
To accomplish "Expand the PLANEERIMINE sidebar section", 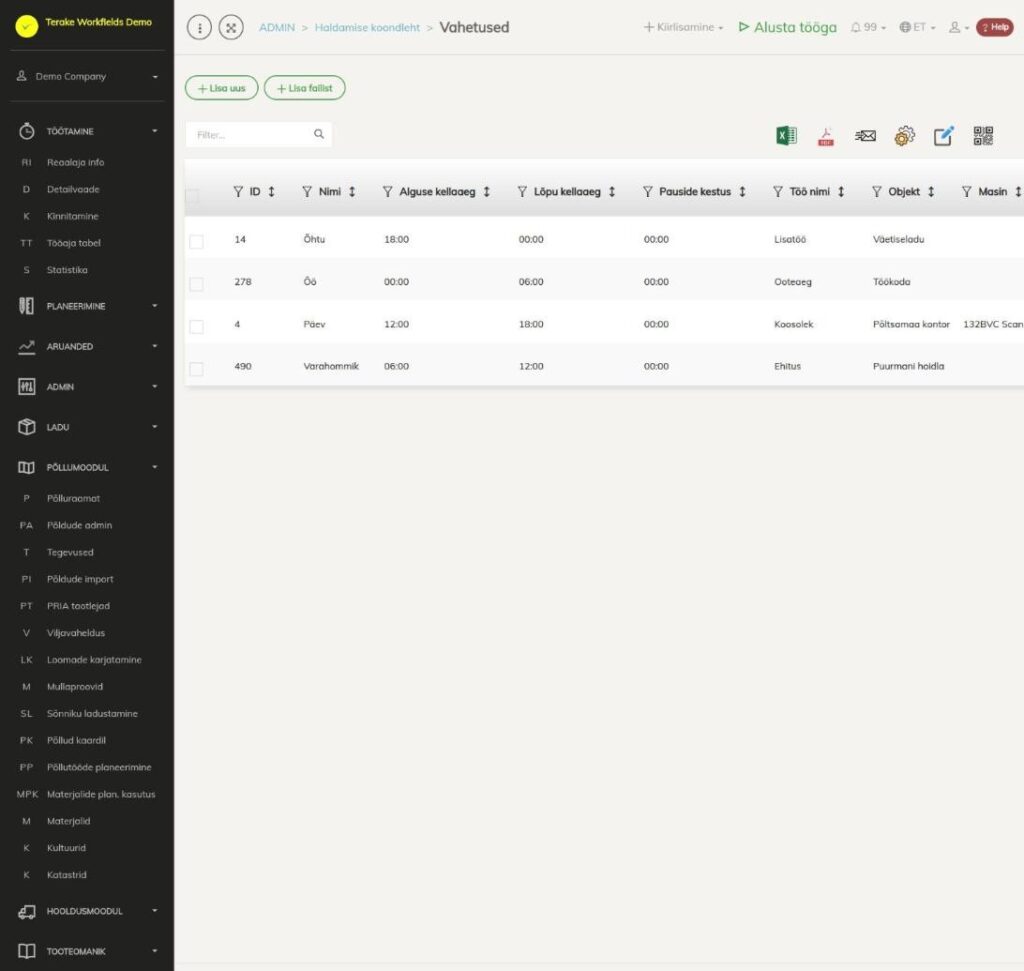I will click(88, 306).
